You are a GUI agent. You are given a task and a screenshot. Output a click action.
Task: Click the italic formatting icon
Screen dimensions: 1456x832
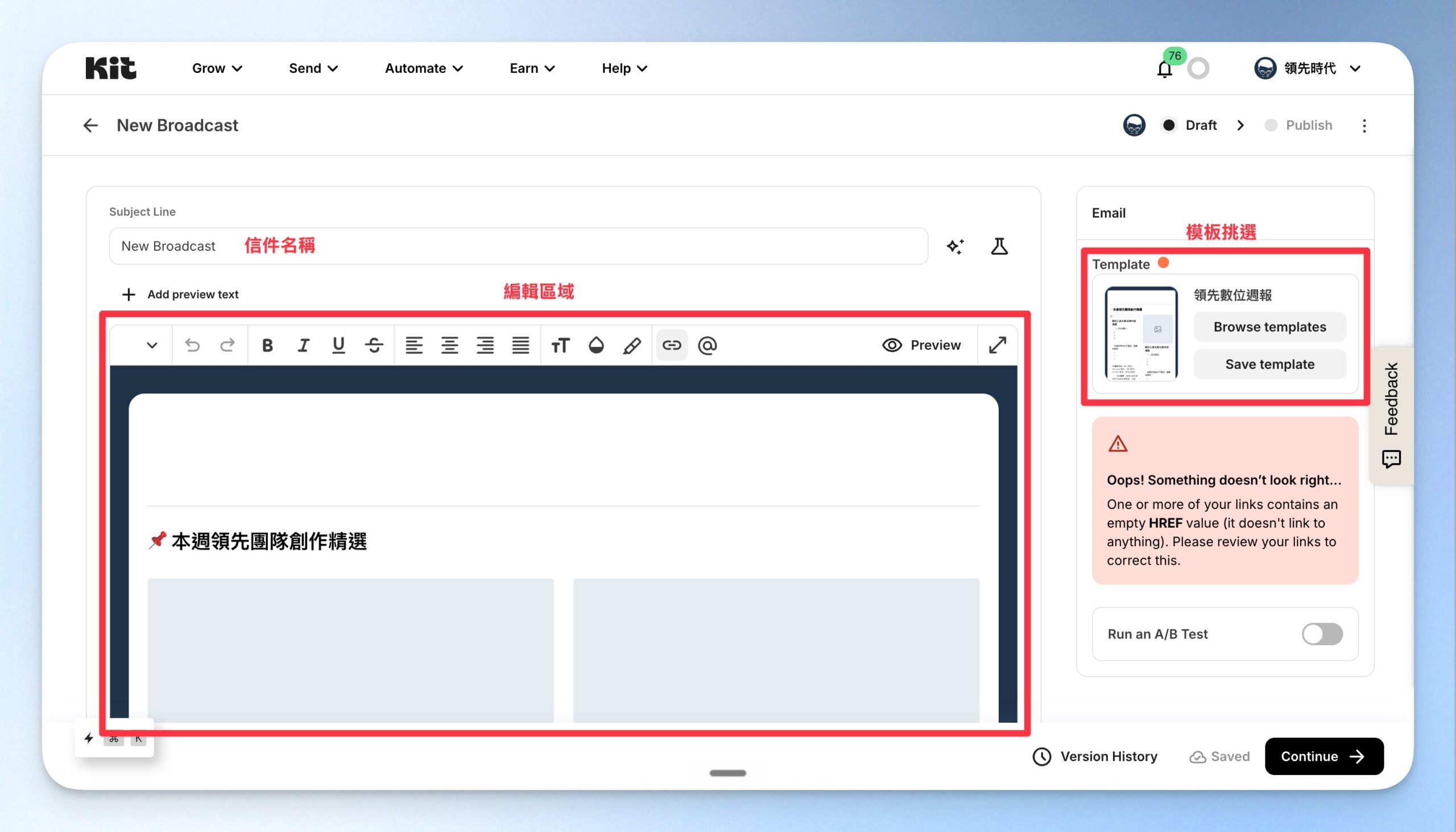pos(303,345)
